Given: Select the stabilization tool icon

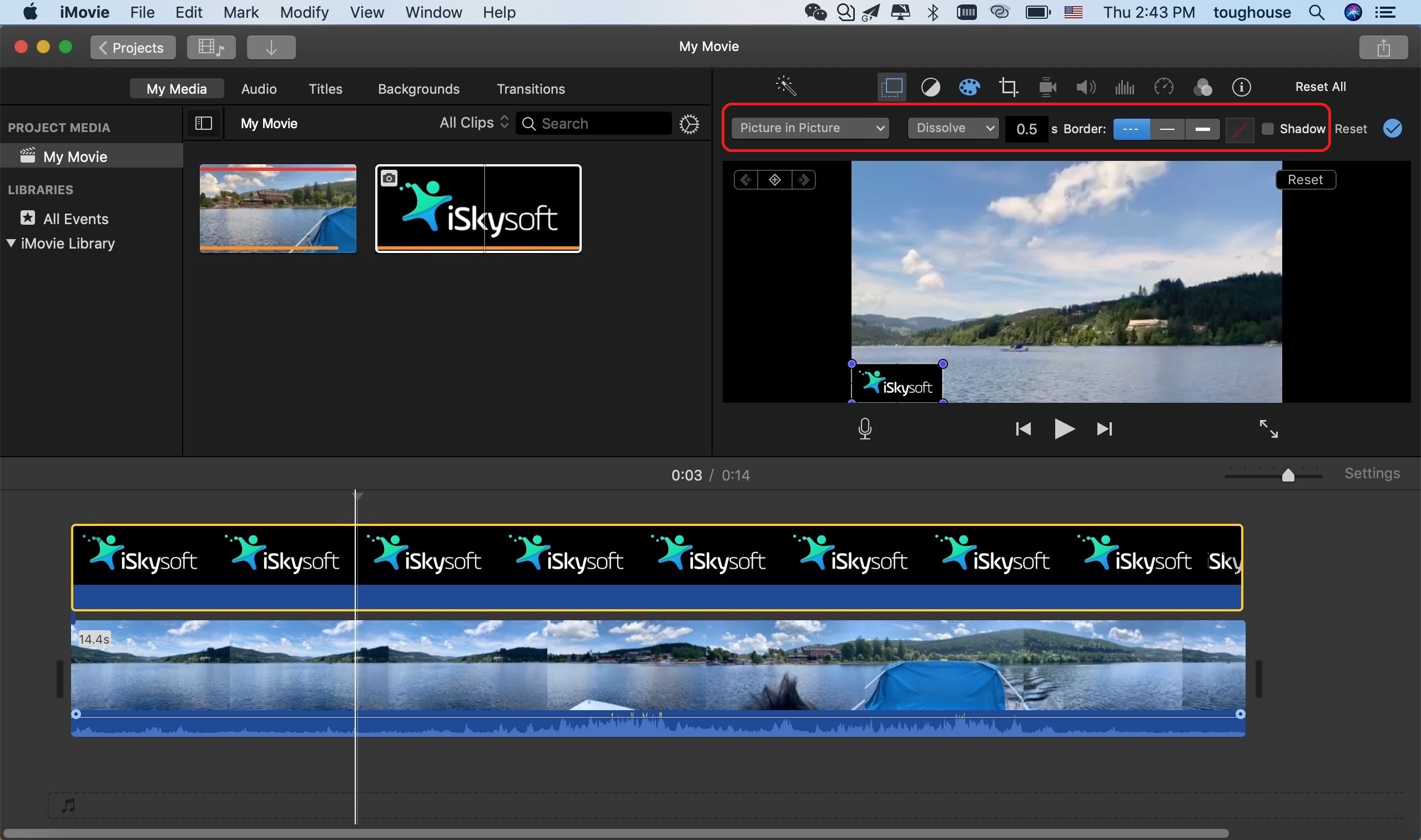Looking at the screenshot, I should point(1046,87).
